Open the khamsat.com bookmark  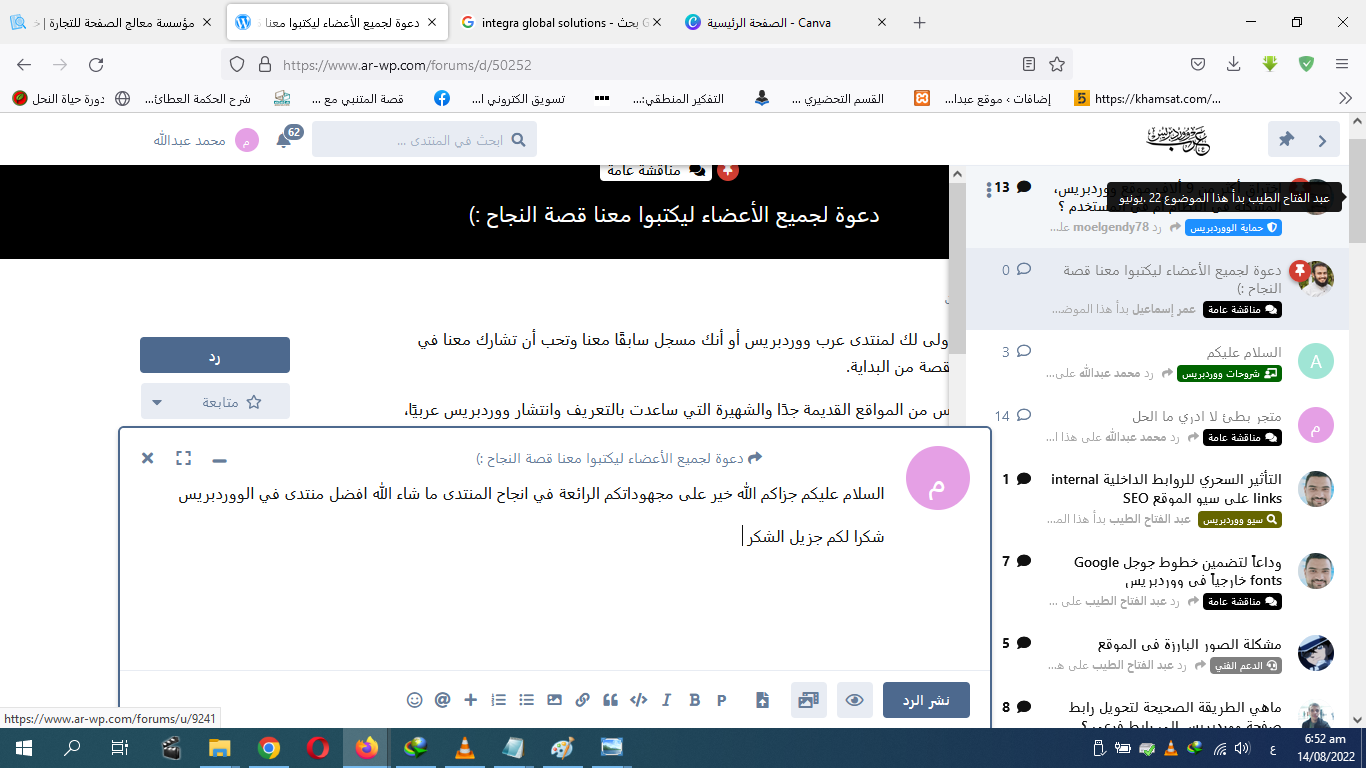(1148, 98)
